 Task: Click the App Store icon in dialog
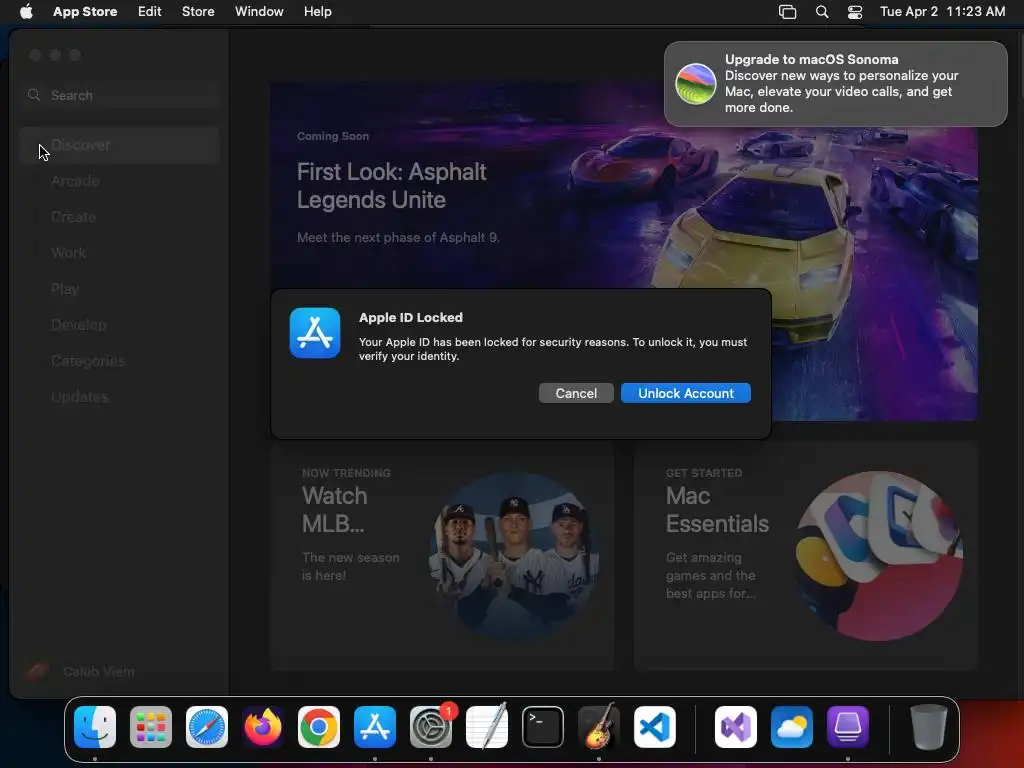[x=315, y=333]
